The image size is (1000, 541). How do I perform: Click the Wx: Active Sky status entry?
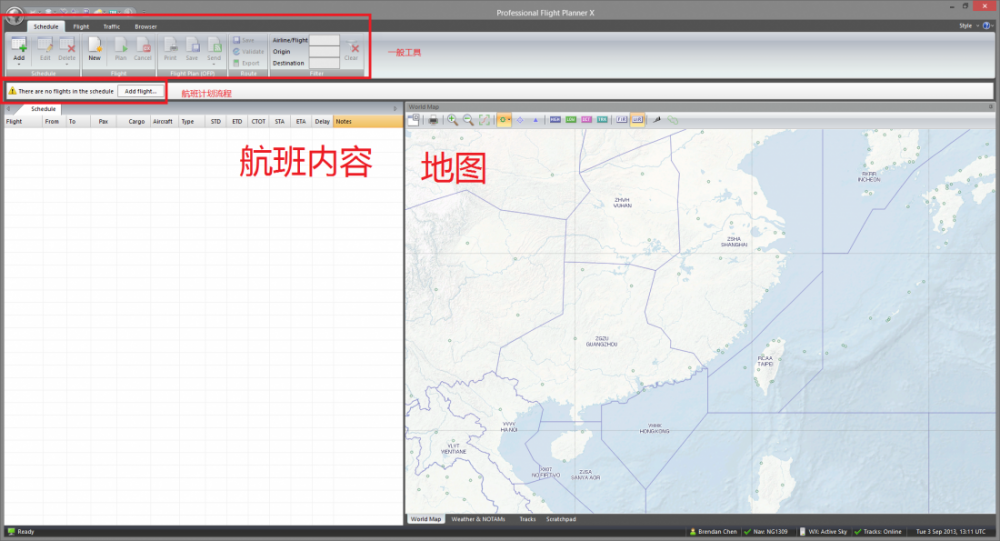(823, 531)
